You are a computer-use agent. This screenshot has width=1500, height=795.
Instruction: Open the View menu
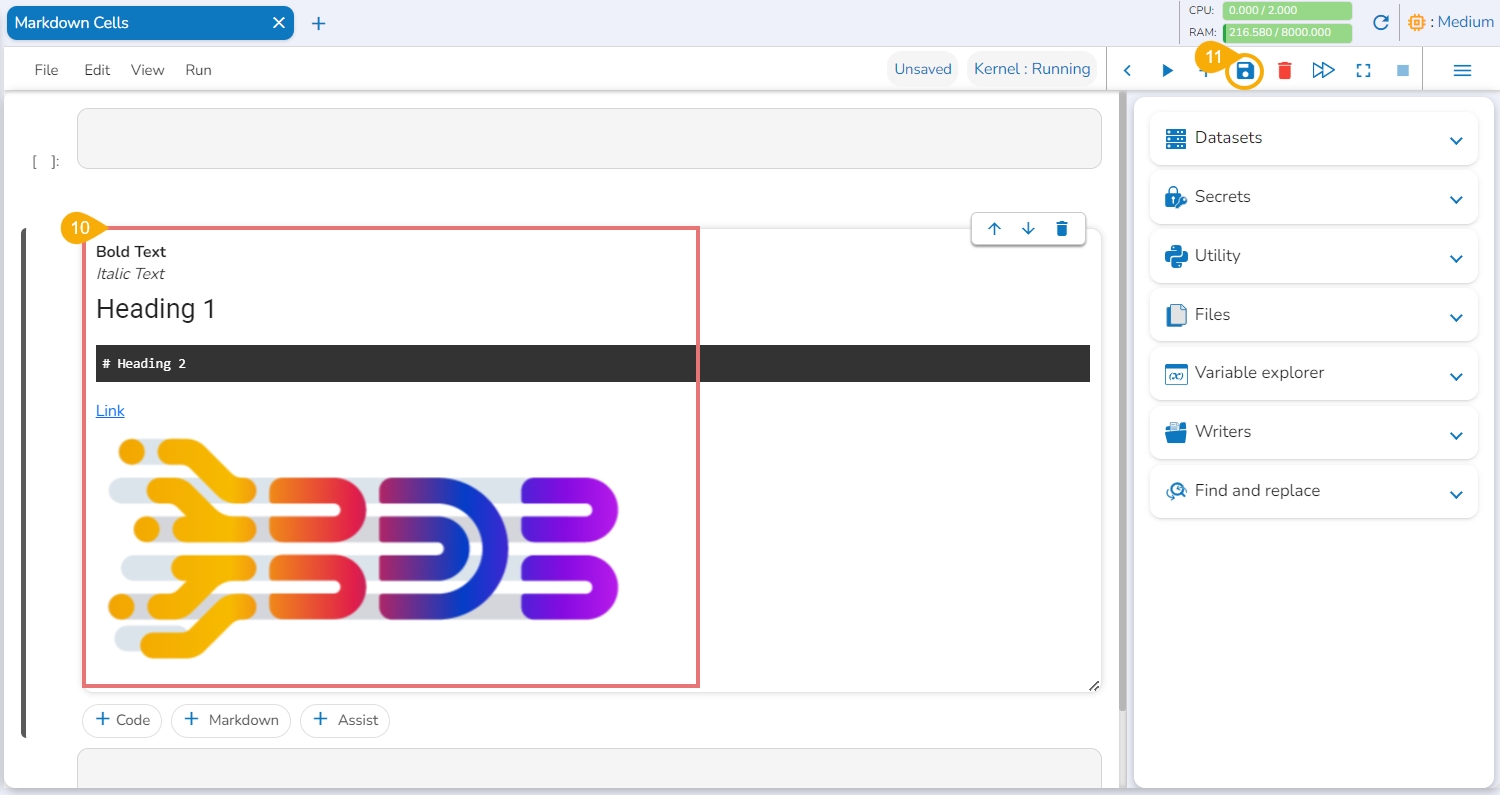pos(147,70)
